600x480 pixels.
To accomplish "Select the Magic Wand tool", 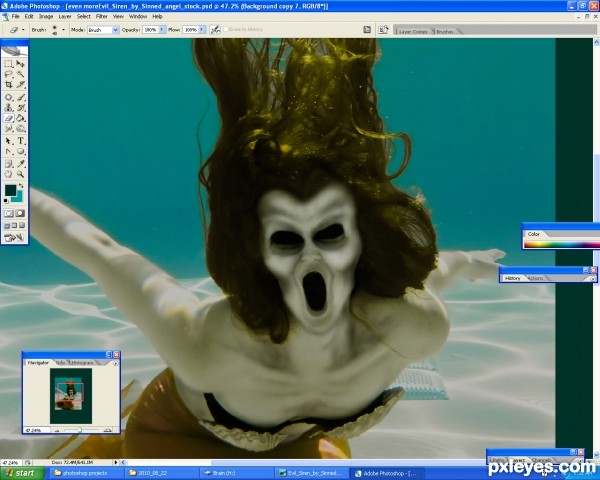I will click(21, 74).
